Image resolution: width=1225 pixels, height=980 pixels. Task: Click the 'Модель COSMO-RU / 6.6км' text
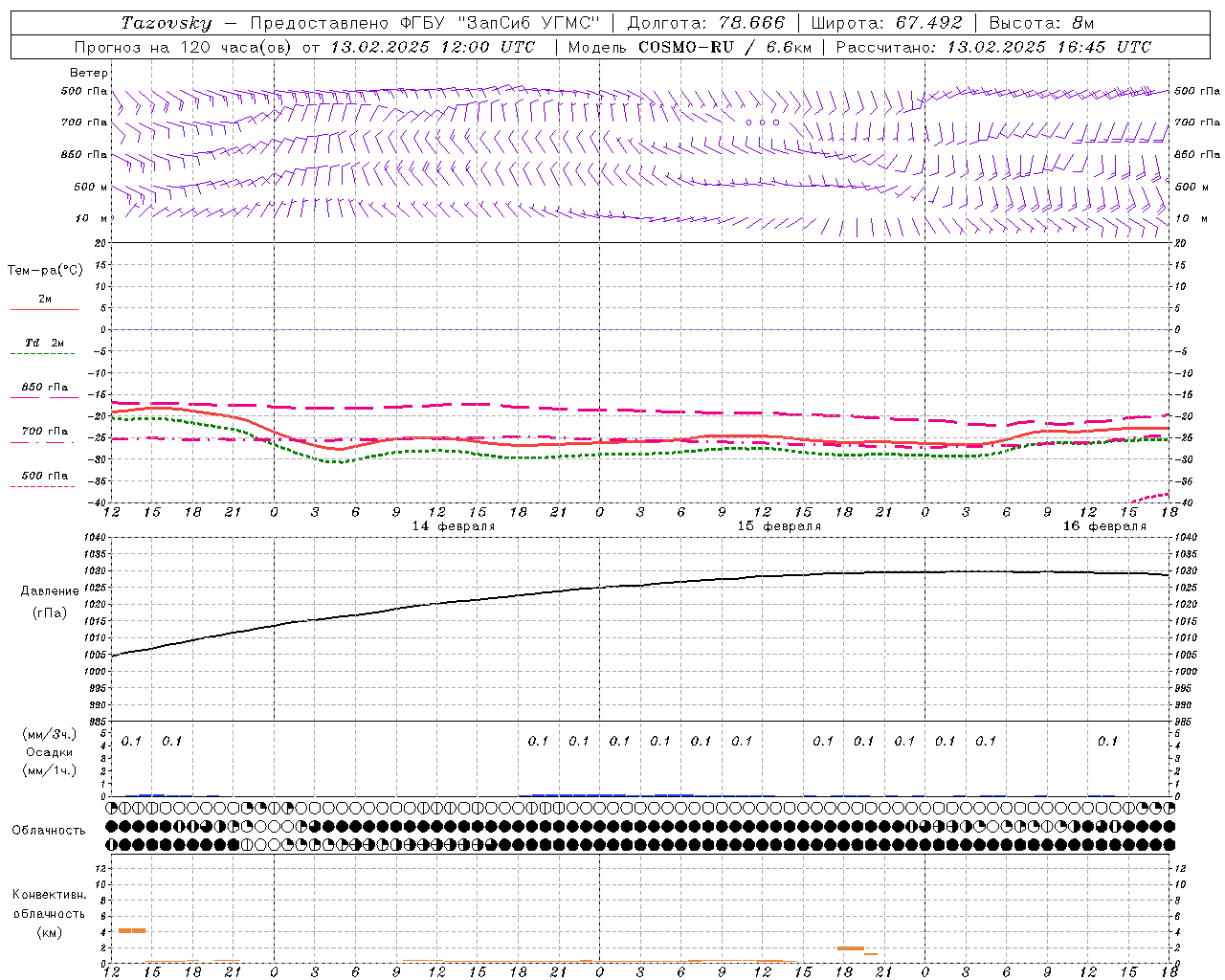coord(690,47)
